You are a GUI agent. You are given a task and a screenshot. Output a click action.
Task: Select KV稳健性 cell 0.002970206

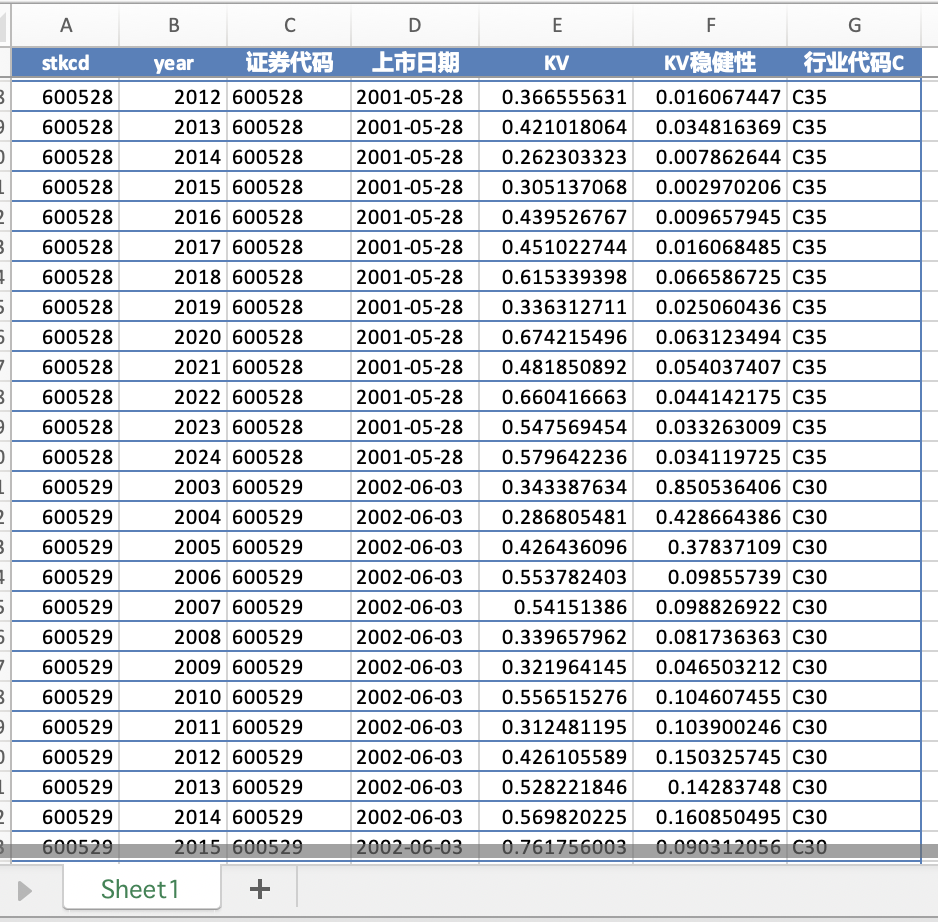click(711, 186)
